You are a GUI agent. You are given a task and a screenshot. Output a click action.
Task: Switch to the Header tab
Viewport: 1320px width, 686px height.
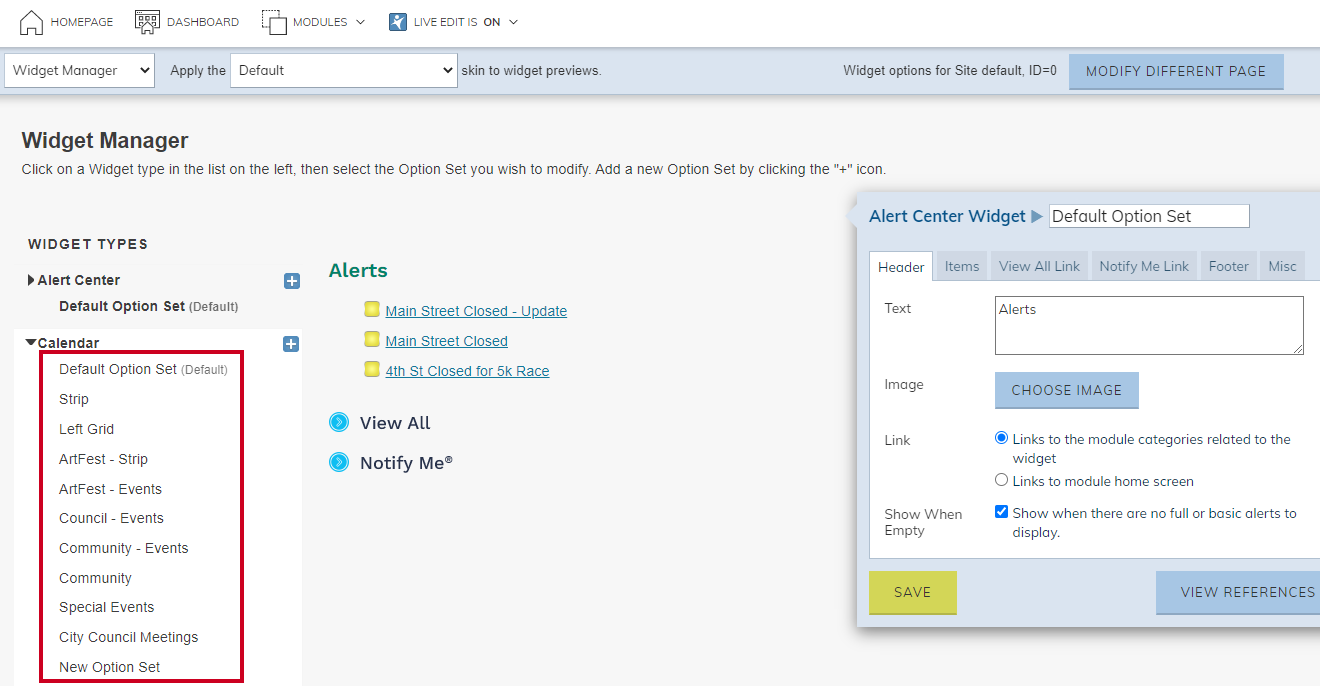901,266
